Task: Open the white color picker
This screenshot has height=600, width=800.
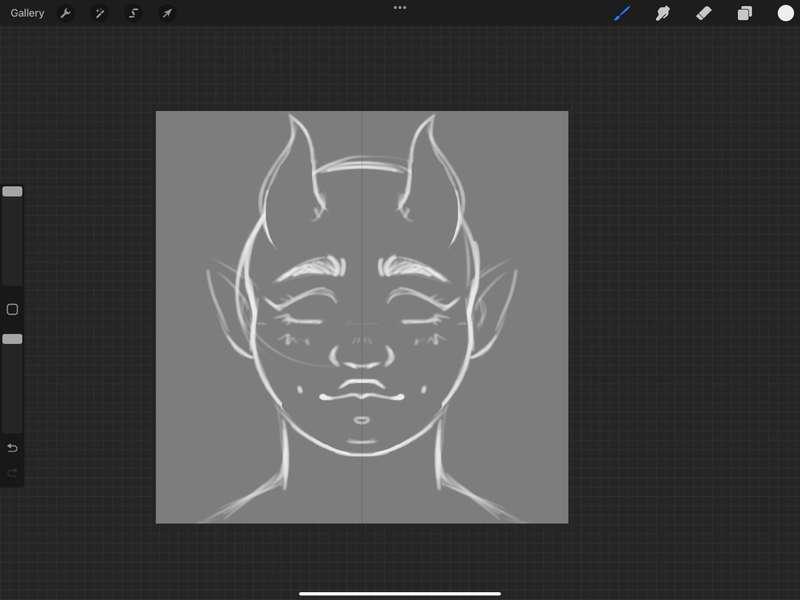Action: (785, 13)
